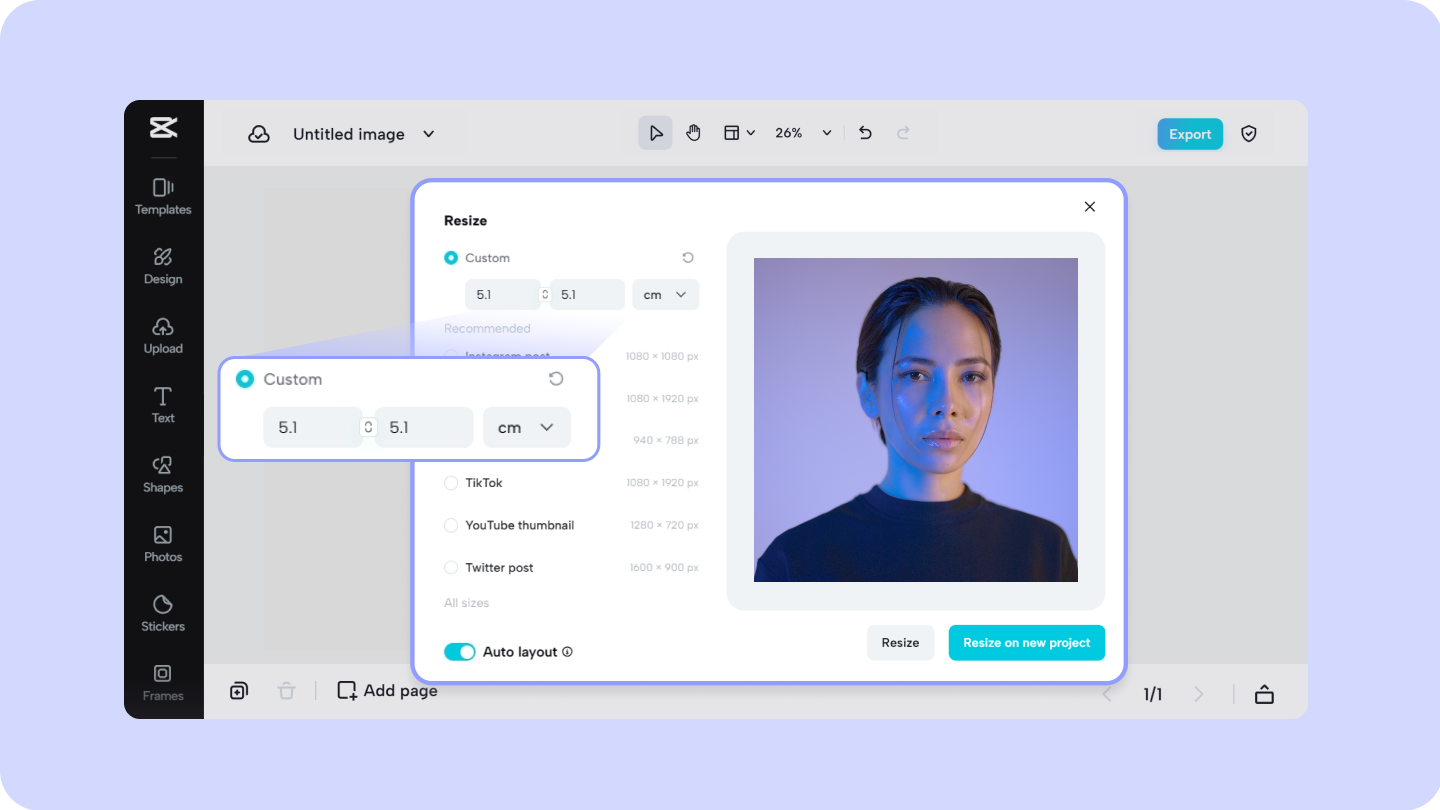Viewport: 1440px width, 810px height.
Task: Click the trash delete page icon
Action: [x=287, y=691]
